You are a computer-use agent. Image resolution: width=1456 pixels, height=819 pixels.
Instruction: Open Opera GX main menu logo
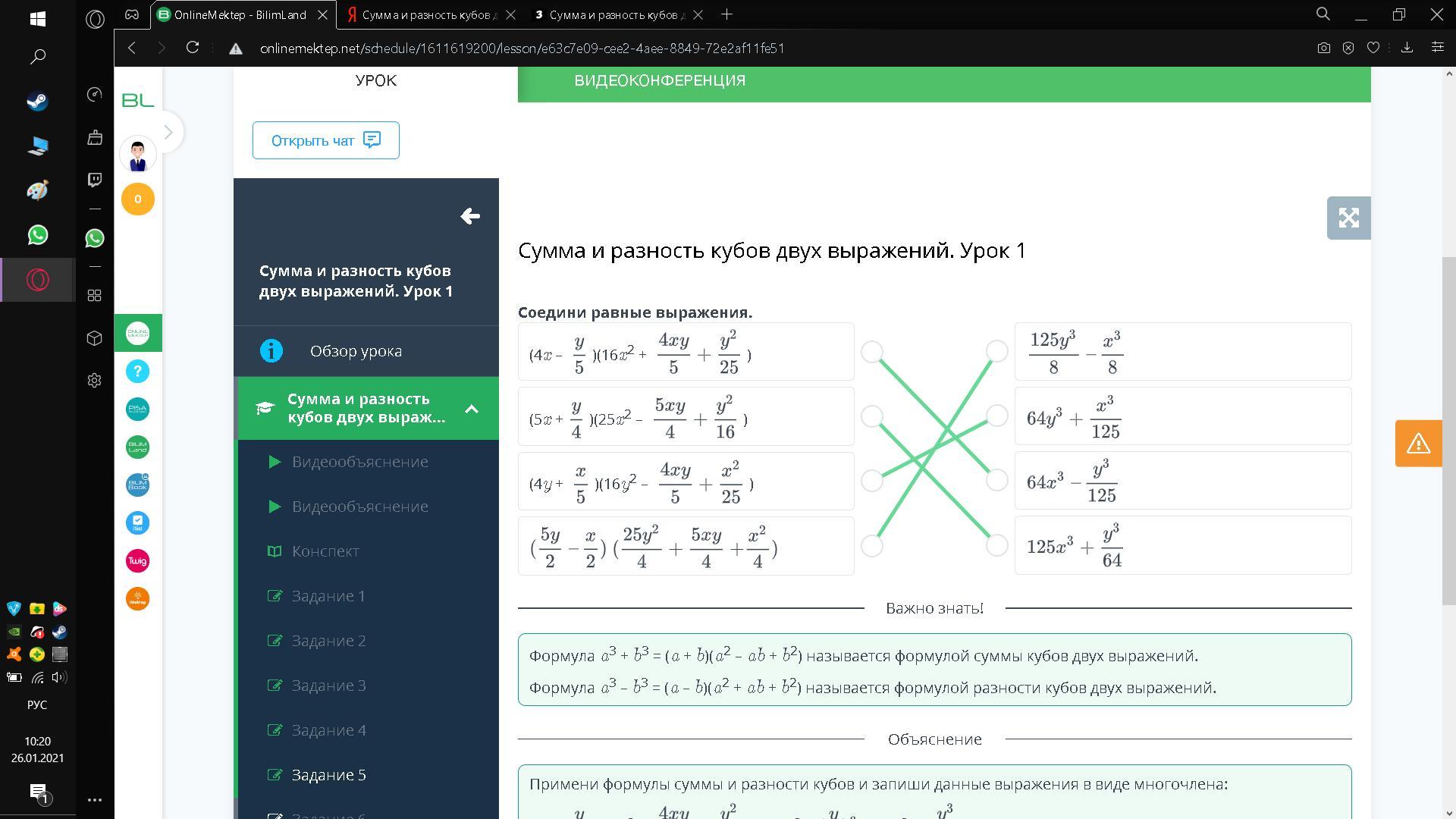95,20
